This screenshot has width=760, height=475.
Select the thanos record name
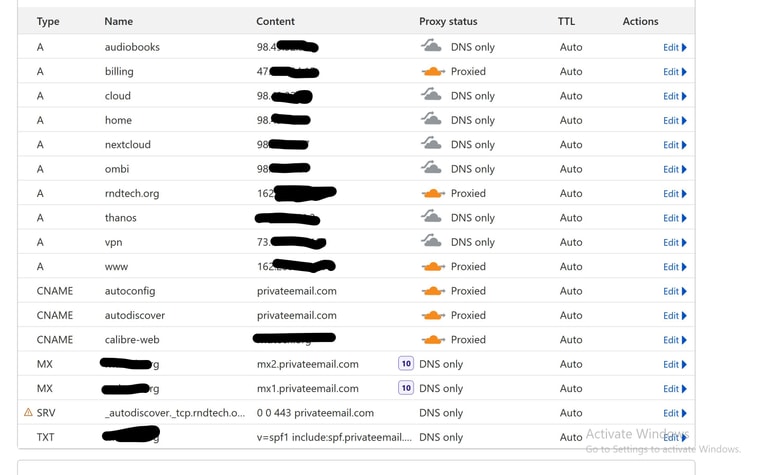pyautogui.click(x=121, y=218)
